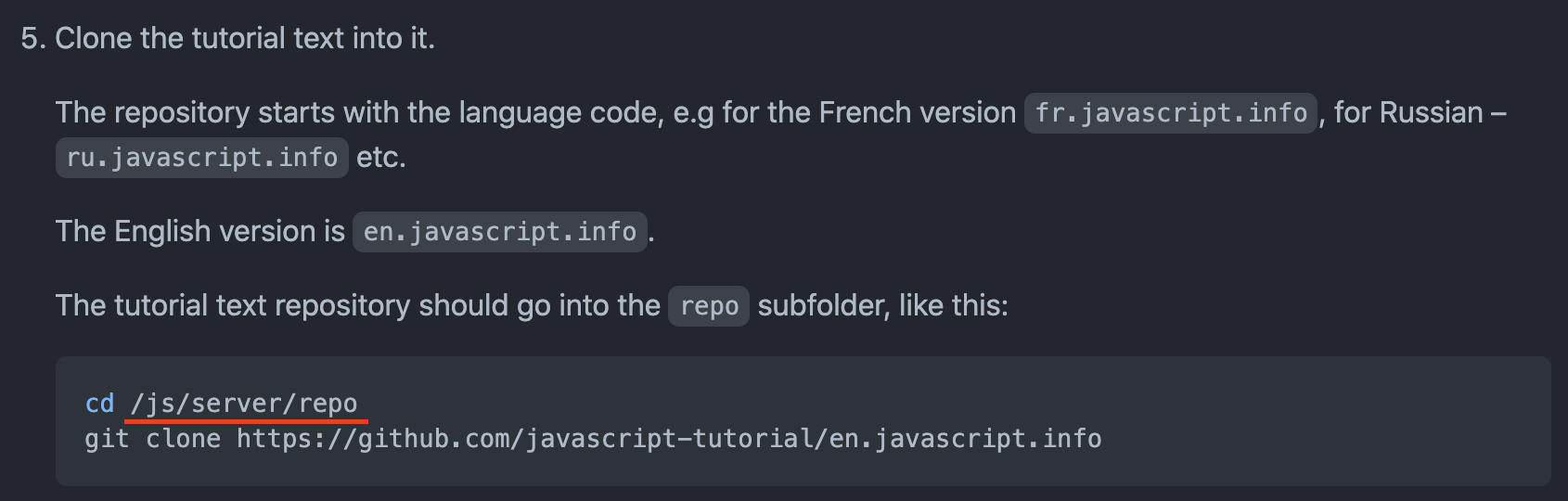
Task: Click the text 'for Russian –'
Action: 1420,113
